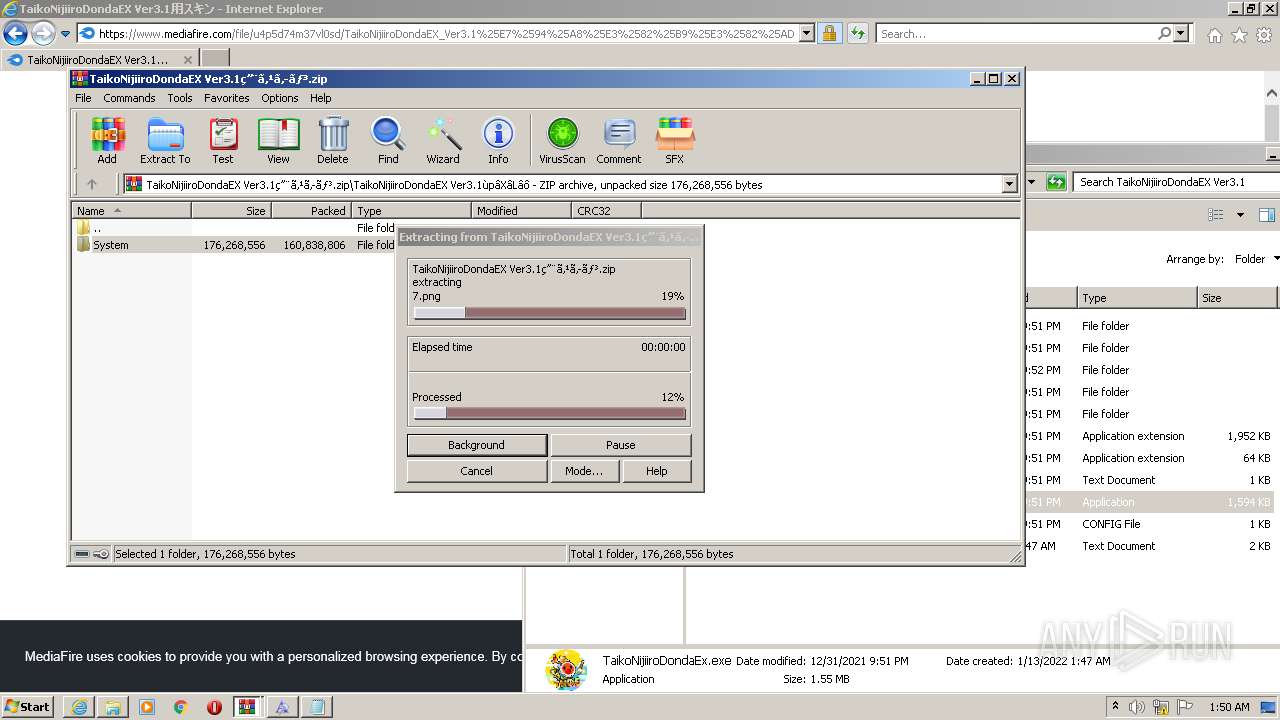This screenshot has height=720, width=1280.
Task: Open the Notepad taskbar button
Action: tap(316, 707)
